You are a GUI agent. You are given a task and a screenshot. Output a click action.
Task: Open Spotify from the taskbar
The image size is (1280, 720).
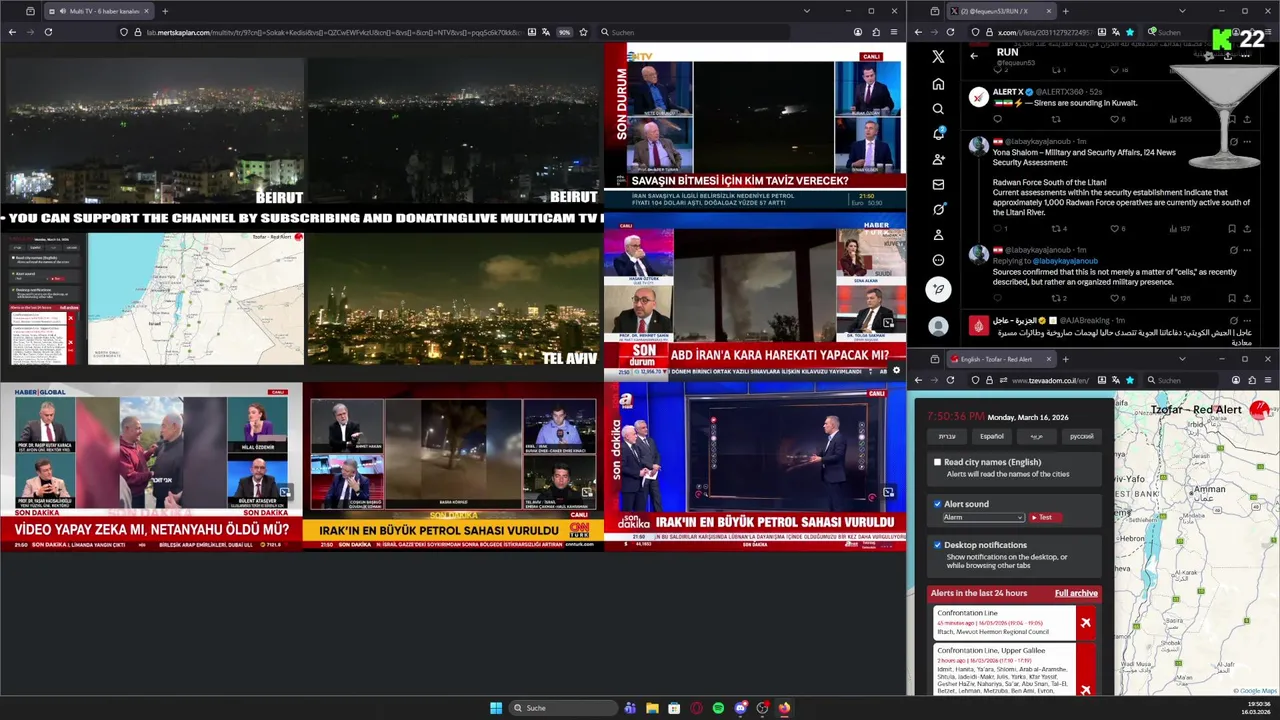tap(718, 708)
